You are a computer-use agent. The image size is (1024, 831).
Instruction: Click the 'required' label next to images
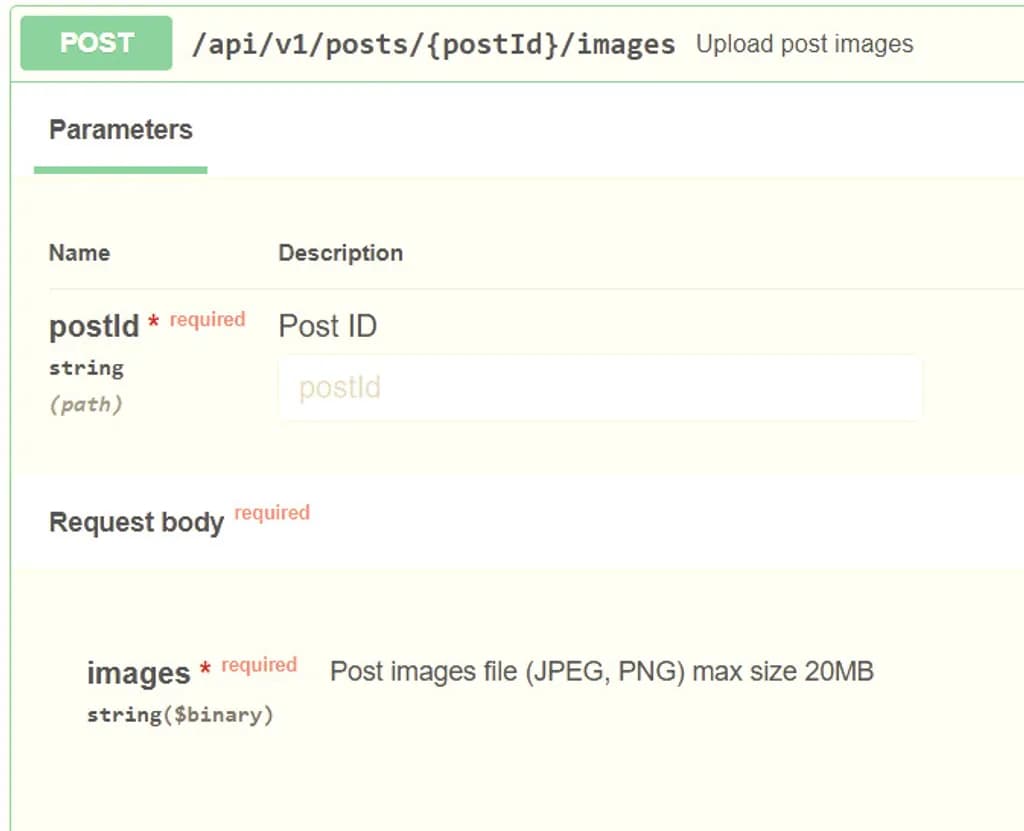[259, 665]
